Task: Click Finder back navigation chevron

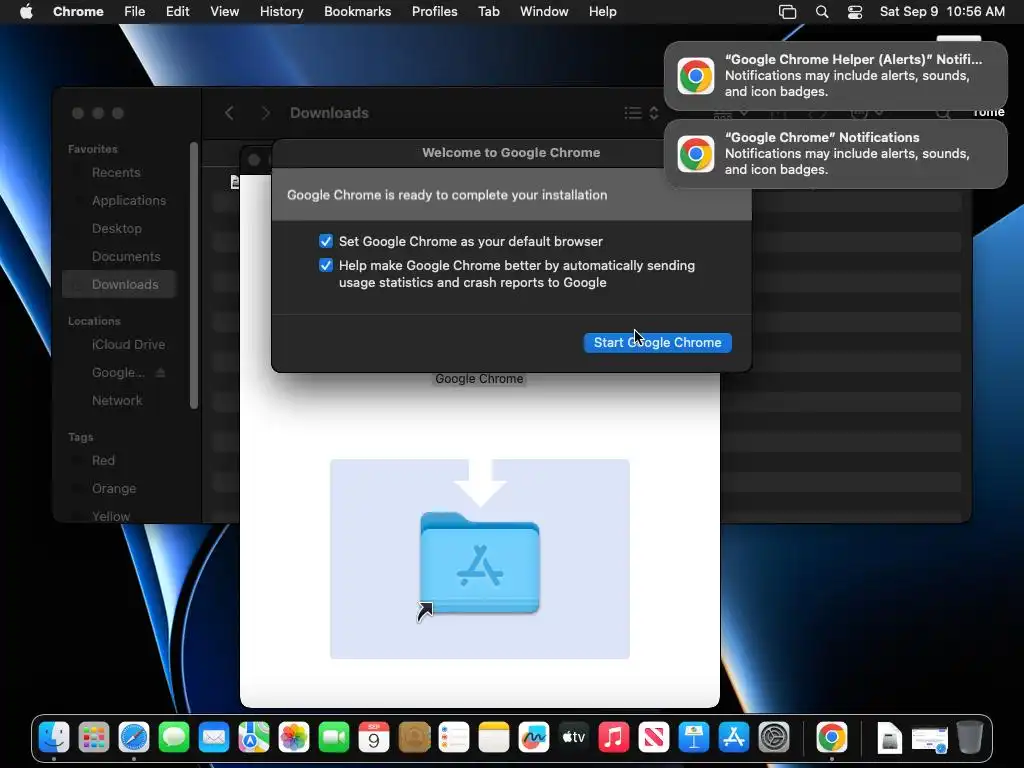Action: [x=229, y=113]
